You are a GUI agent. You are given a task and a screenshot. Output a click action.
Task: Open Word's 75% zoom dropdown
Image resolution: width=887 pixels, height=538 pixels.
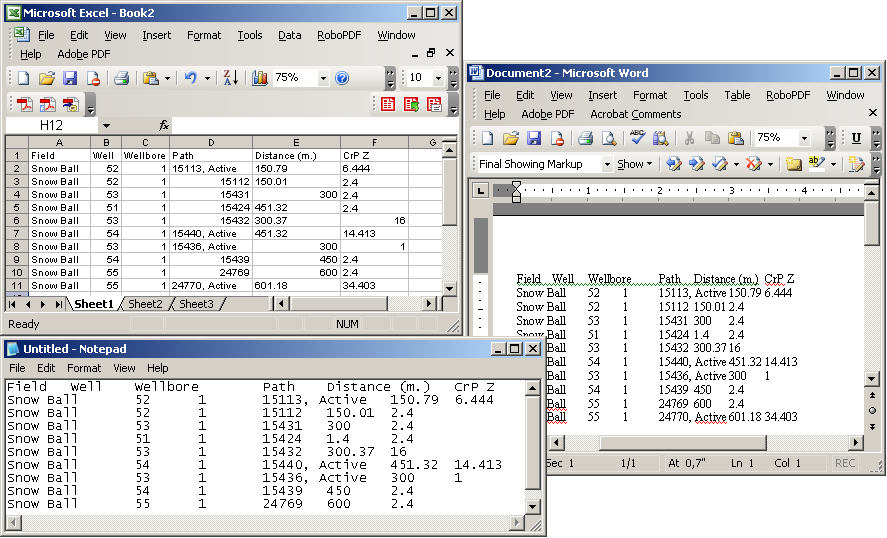click(x=804, y=138)
